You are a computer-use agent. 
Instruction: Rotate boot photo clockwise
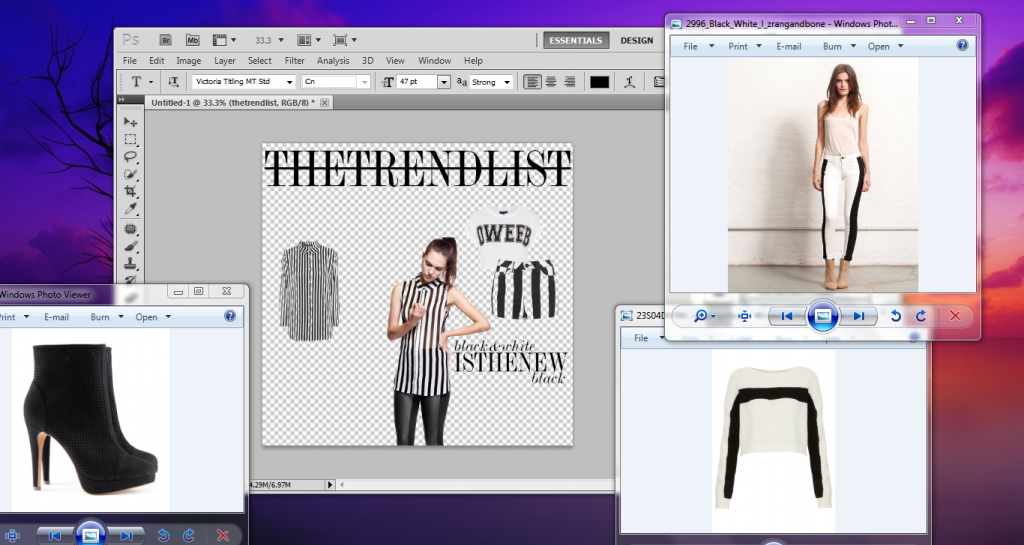(x=189, y=536)
